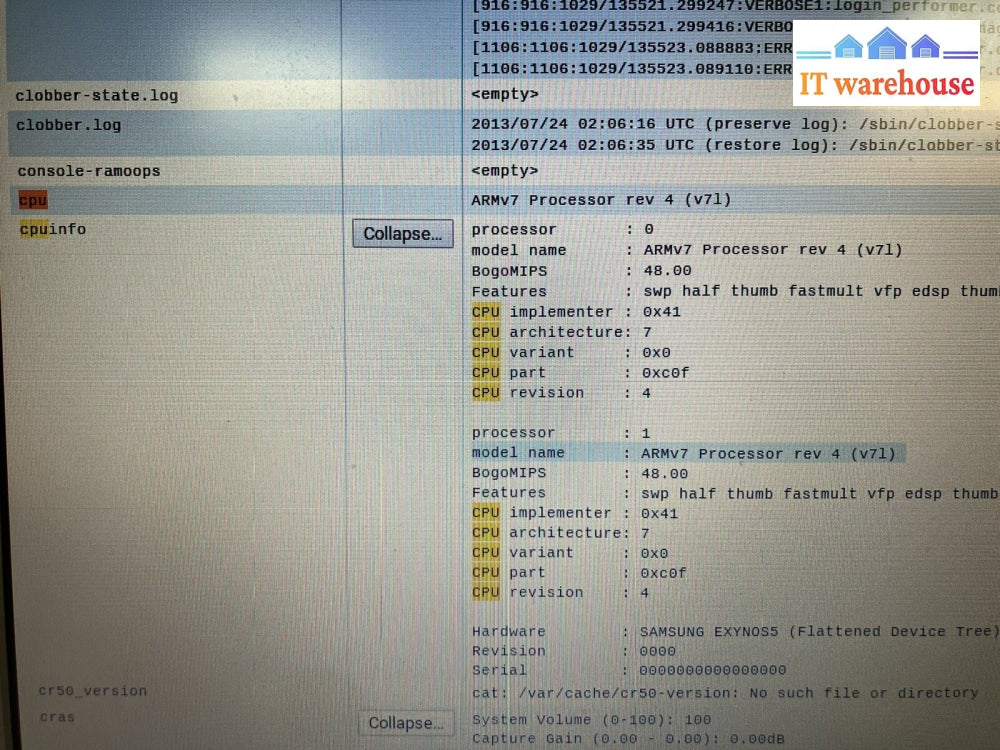Image resolution: width=1000 pixels, height=750 pixels.
Task: Click the IT warehouse logo
Action: [x=886, y=63]
